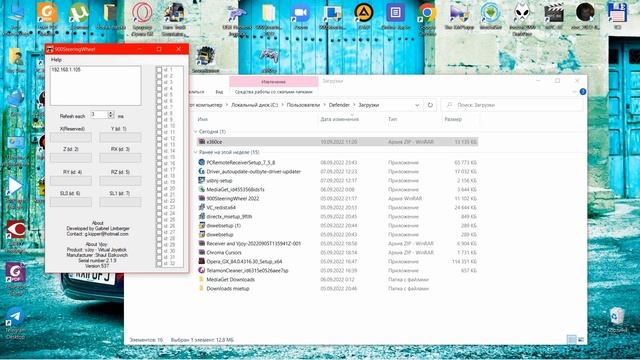Image resolution: width=640 pixels, height=360 pixels.
Task: Open the clapperboard video app desktop icon
Action: pyautogui.click(x=554, y=13)
